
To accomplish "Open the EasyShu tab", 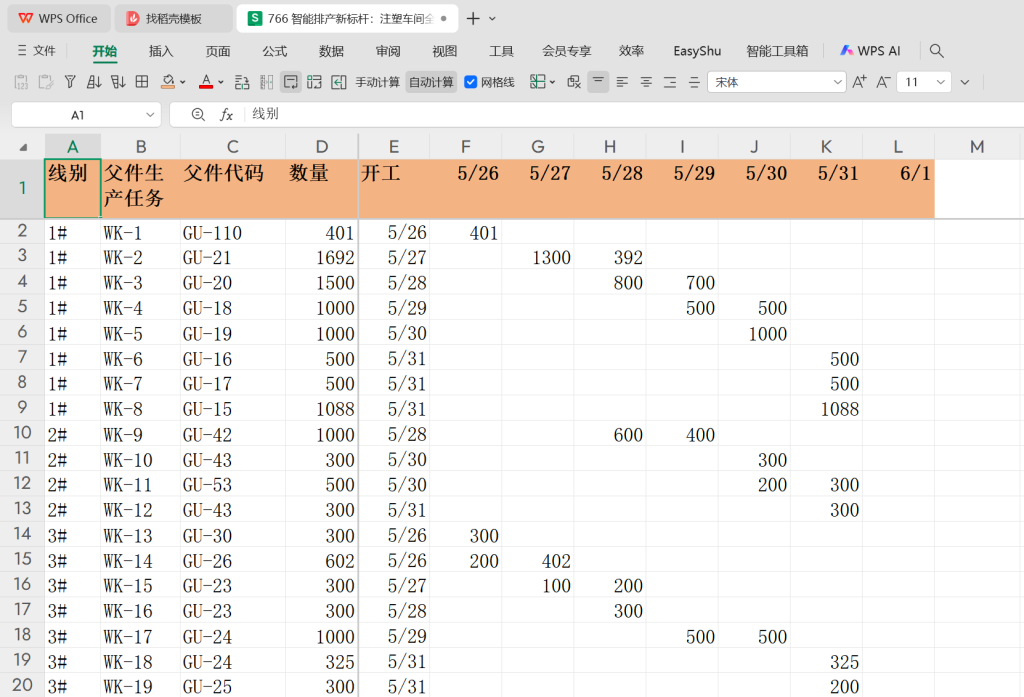I will pyautogui.click(x=697, y=51).
